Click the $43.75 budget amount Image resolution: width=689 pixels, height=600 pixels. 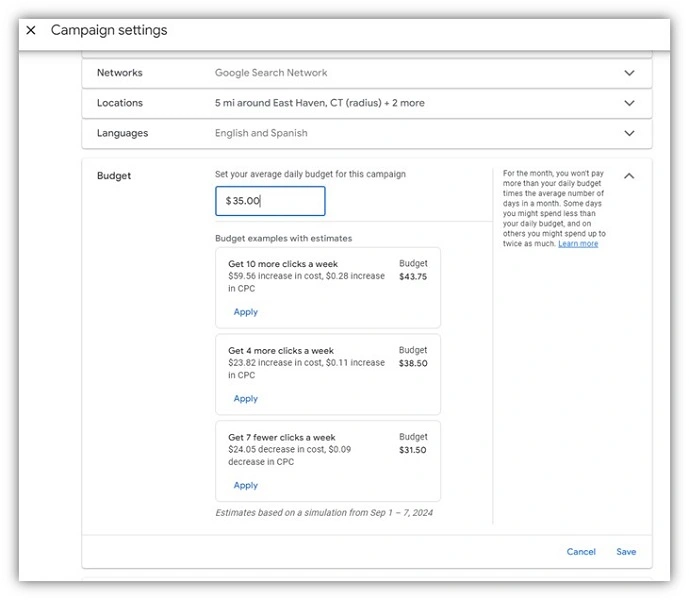413,277
